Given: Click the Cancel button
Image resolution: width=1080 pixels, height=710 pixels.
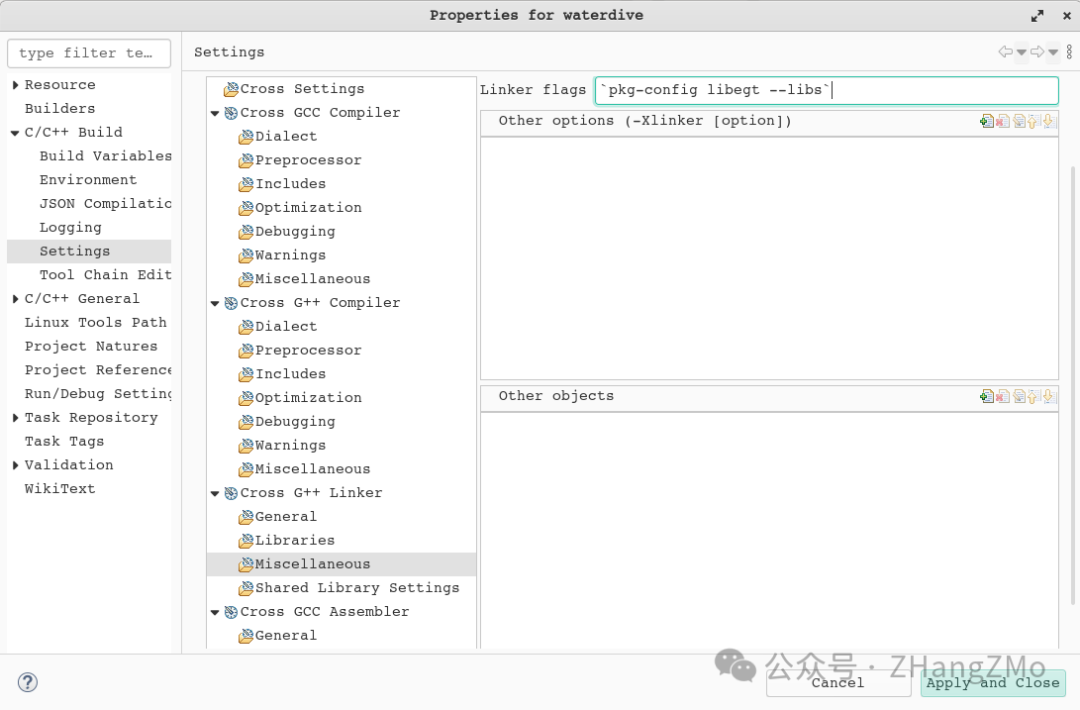Looking at the screenshot, I should [838, 682].
